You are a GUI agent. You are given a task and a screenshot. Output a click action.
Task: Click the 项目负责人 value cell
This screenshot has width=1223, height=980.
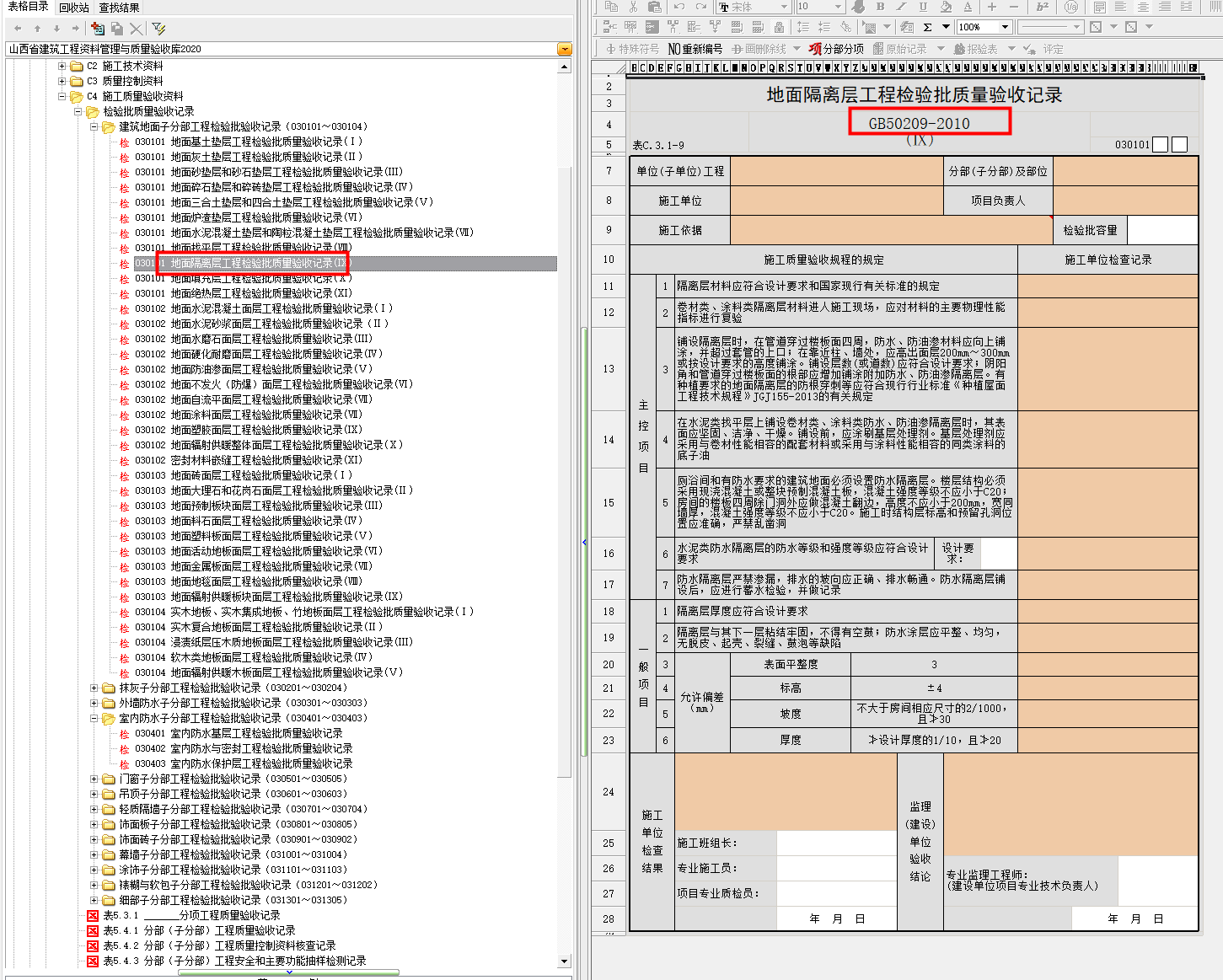[1125, 201]
